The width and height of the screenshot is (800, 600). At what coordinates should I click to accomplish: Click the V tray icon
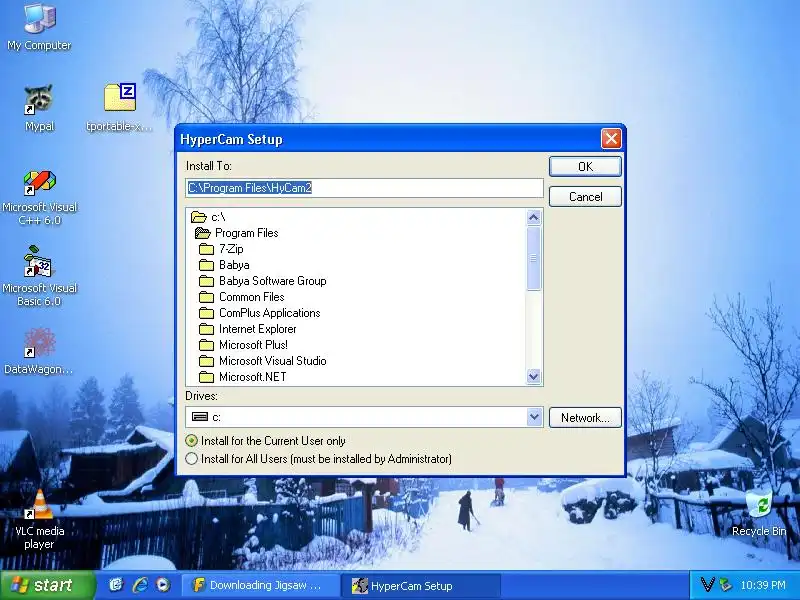tap(708, 585)
